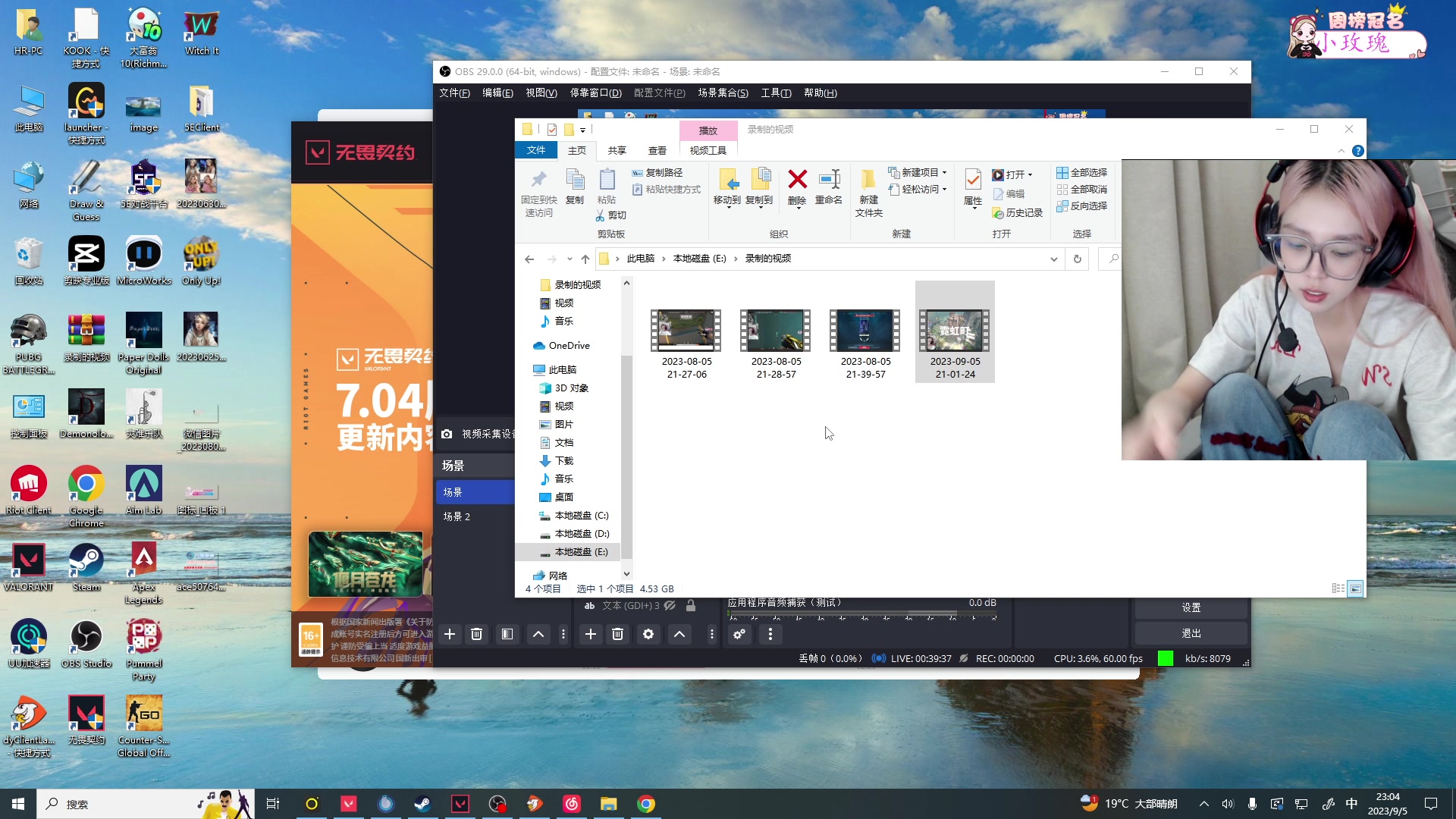Screen dimensions: 1456x819
Task: Click the Explorer search box
Action: pos(1110,259)
